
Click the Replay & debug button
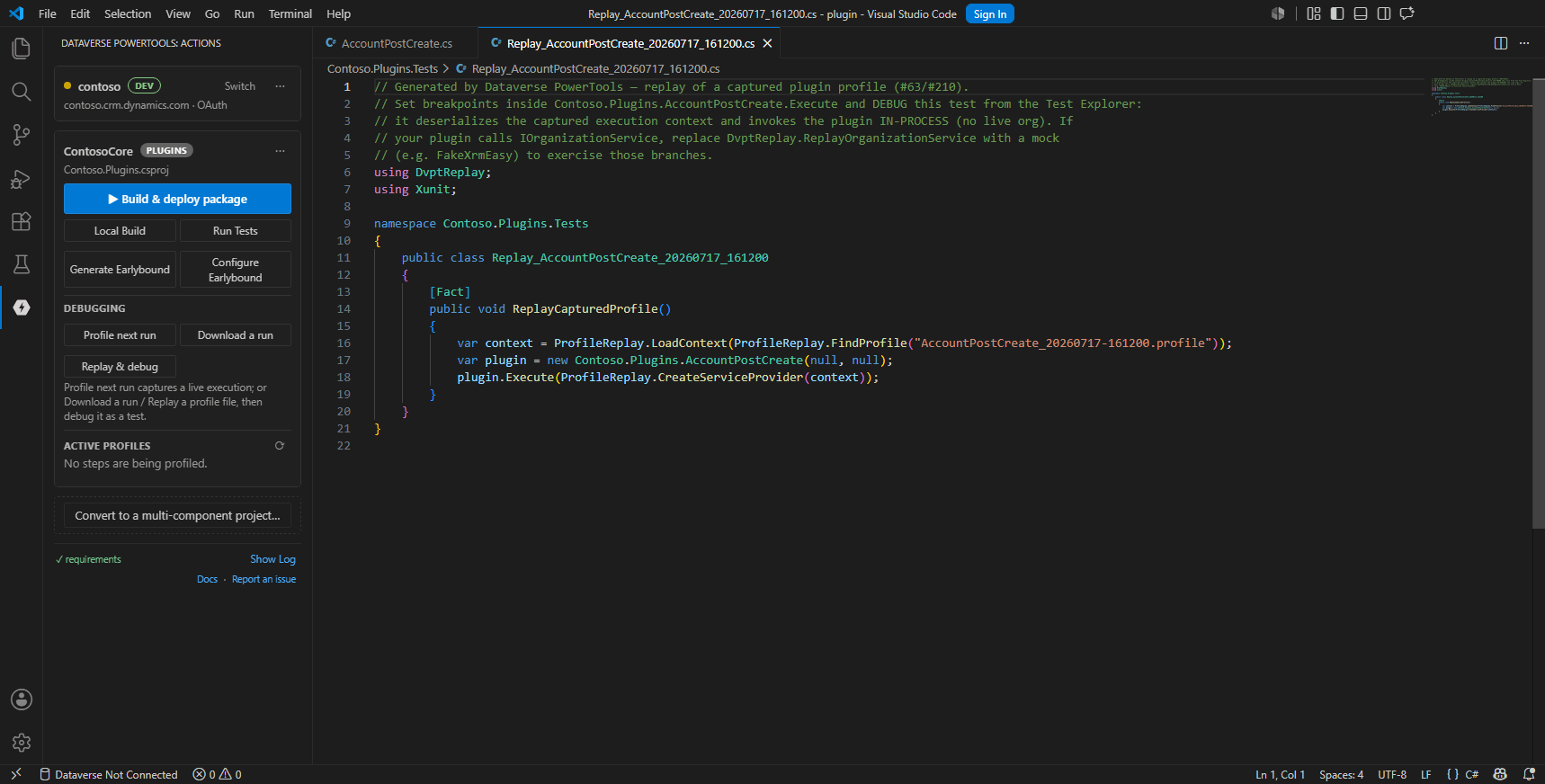[x=120, y=367]
